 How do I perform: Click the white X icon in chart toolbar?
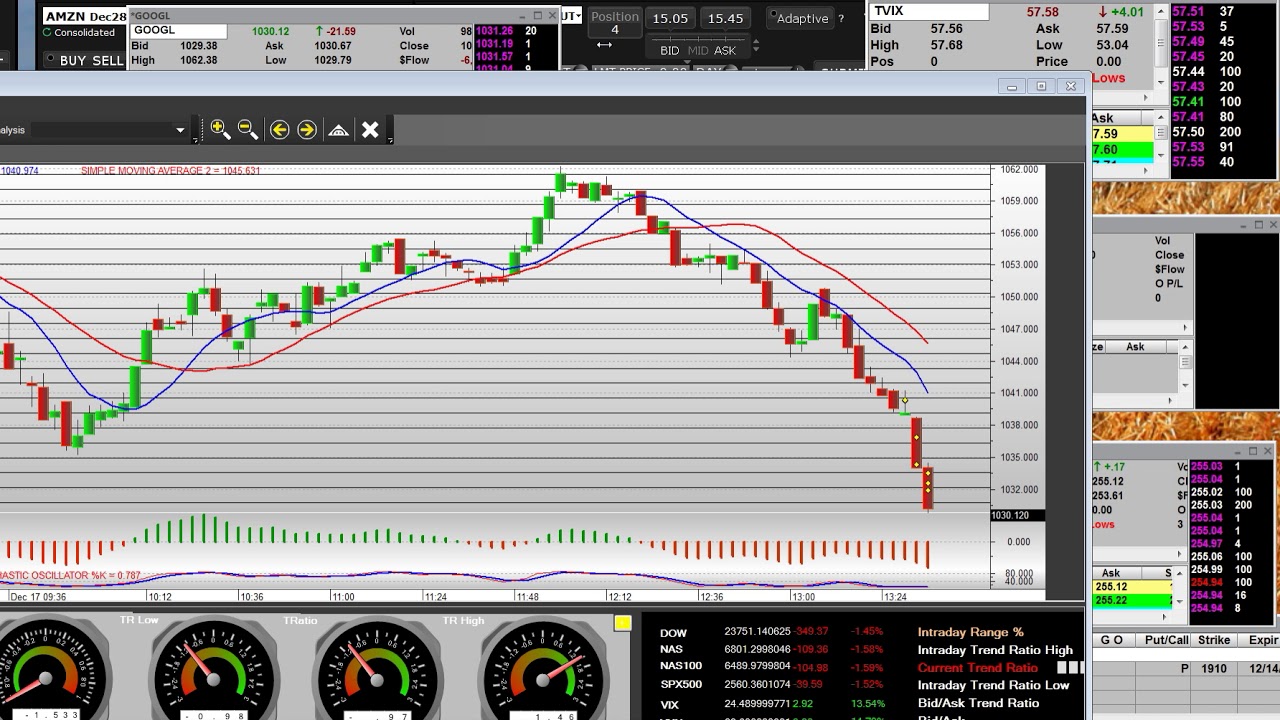tap(370, 129)
